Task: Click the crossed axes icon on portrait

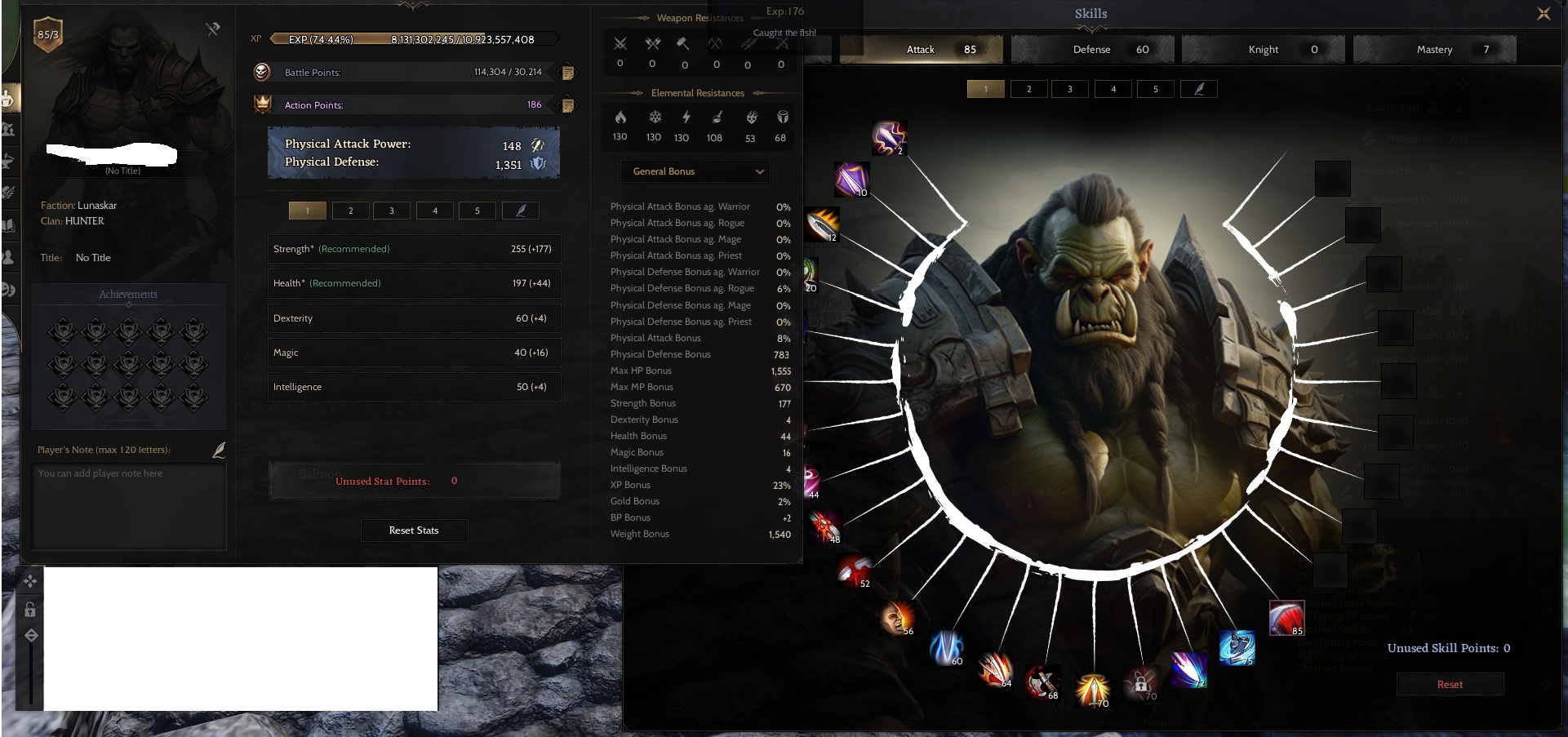Action: 213,29
